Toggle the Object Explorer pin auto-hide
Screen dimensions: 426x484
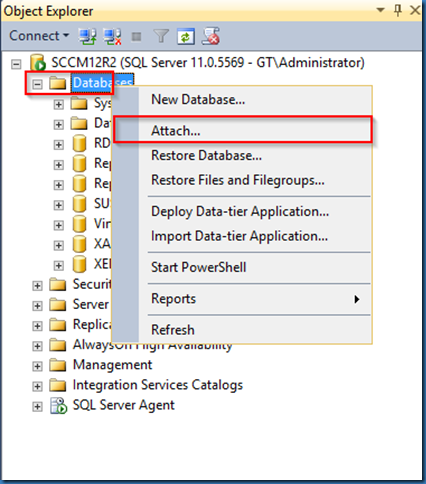pyautogui.click(x=398, y=10)
